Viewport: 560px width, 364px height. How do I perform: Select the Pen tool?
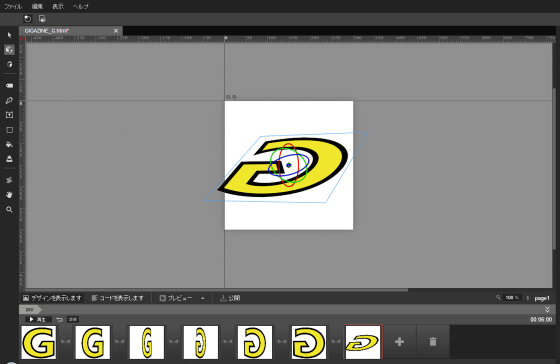[x=9, y=101]
